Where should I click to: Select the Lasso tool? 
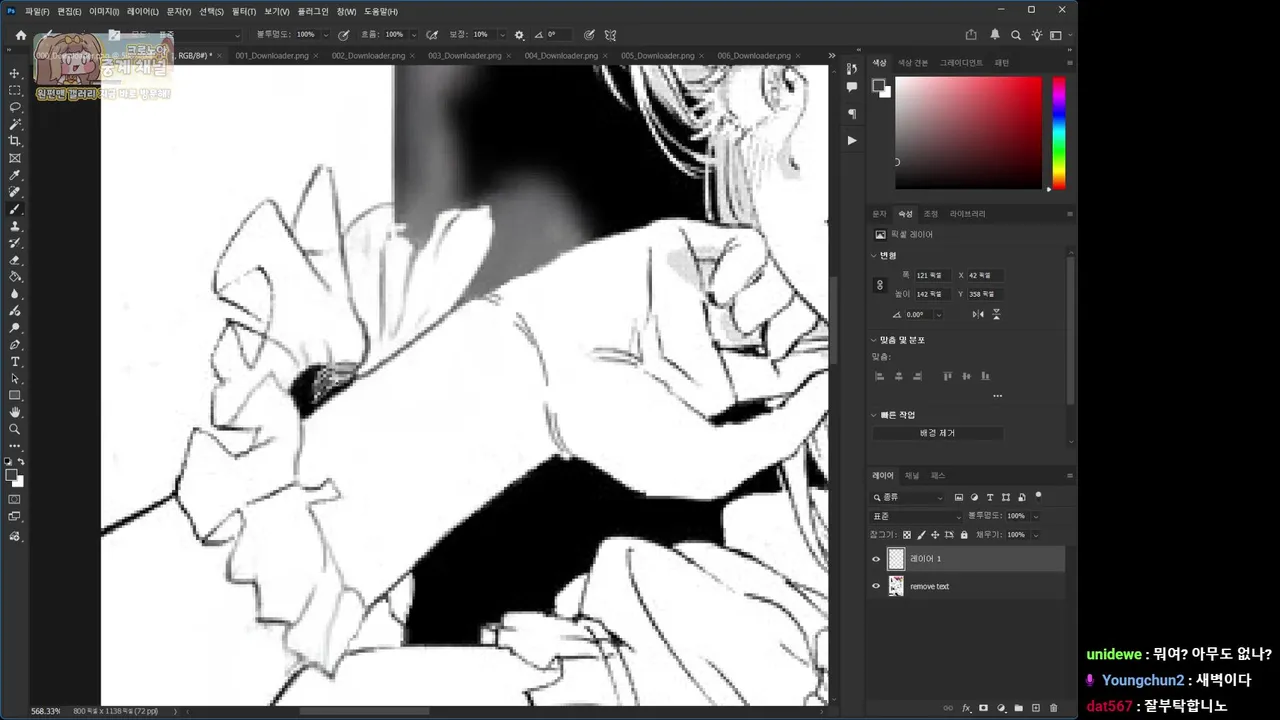tap(15, 107)
